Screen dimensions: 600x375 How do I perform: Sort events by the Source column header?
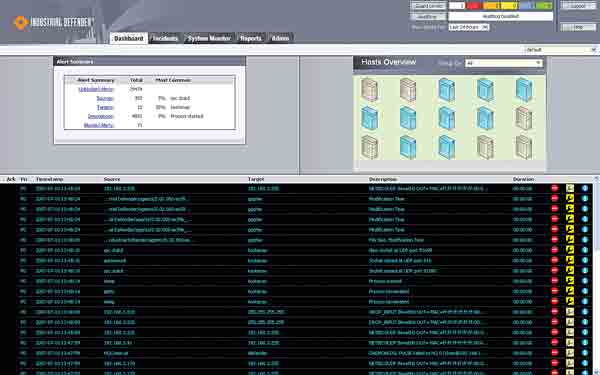tap(112, 179)
